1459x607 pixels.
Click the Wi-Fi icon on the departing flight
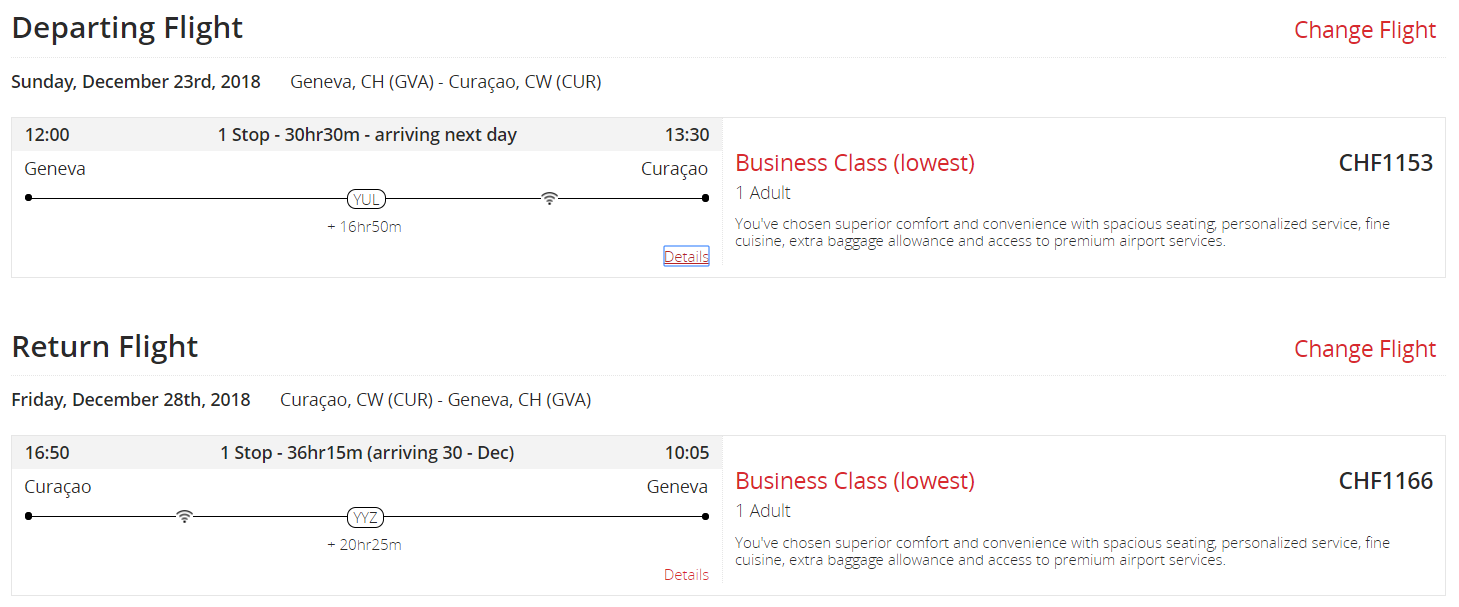coord(549,198)
